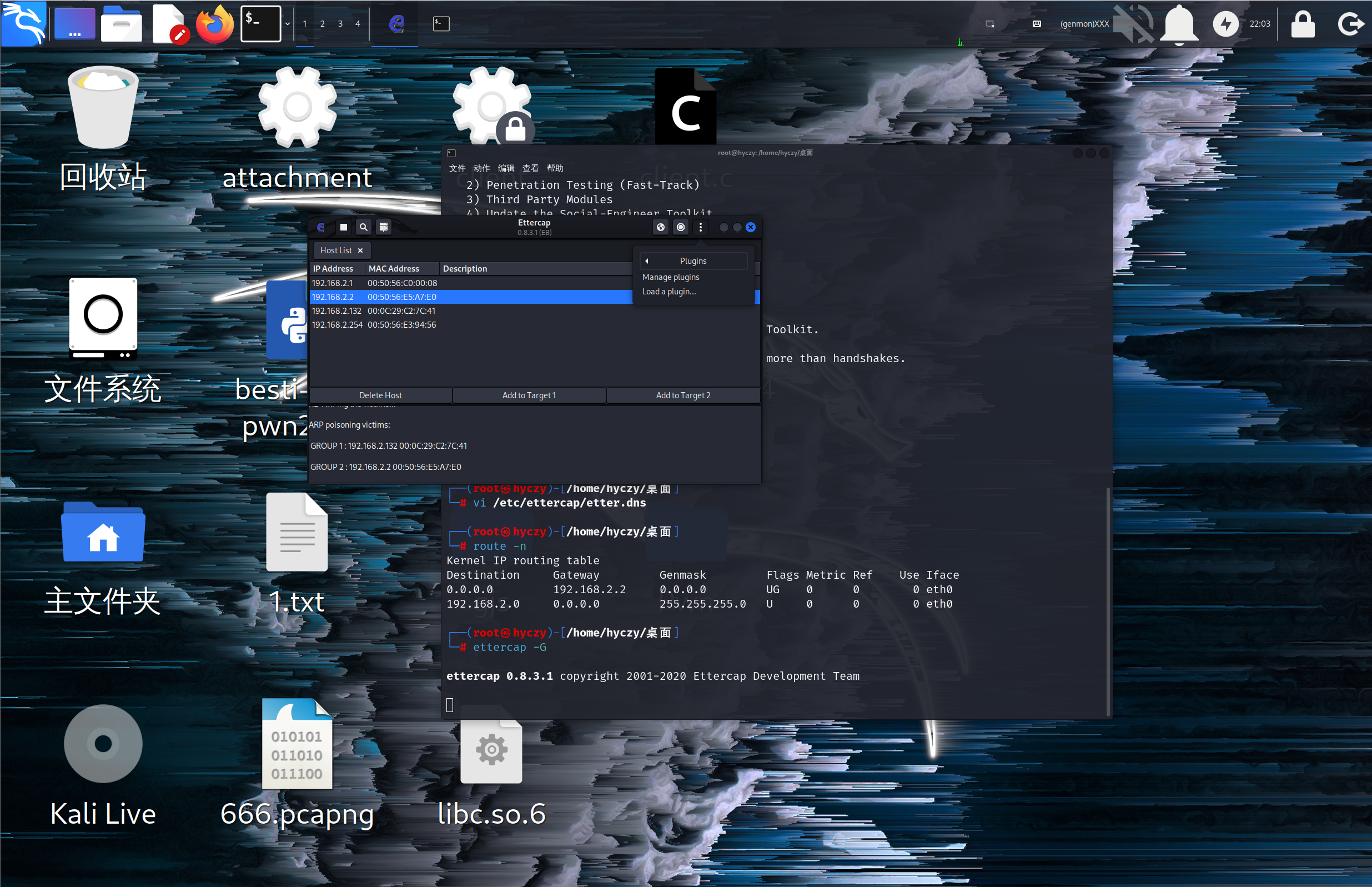The height and width of the screenshot is (887, 1372).
Task: Open the MITM menu globe icon
Action: tap(660, 227)
